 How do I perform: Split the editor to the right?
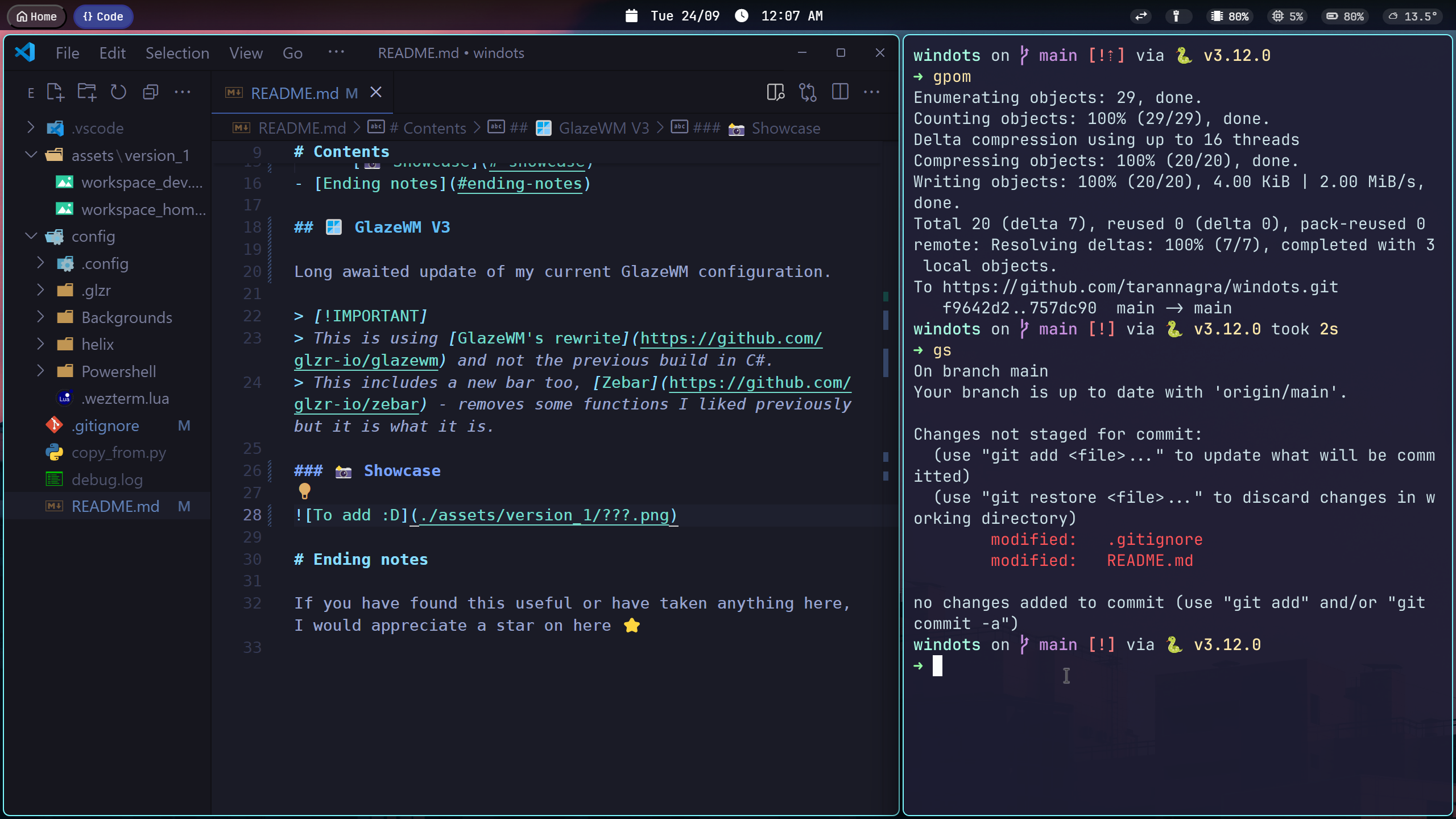coord(840,92)
